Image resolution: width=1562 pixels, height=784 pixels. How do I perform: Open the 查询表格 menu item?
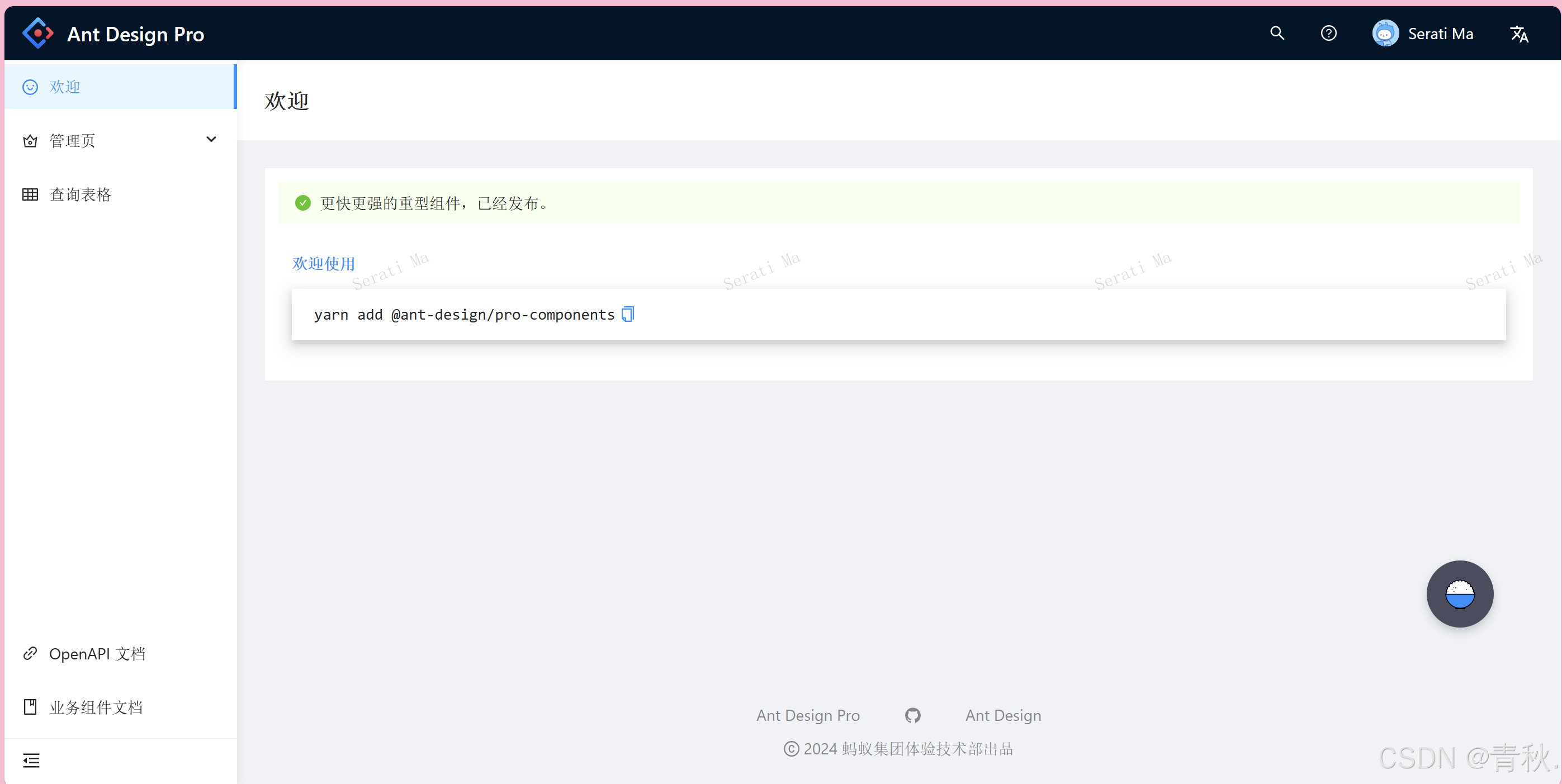(x=80, y=194)
